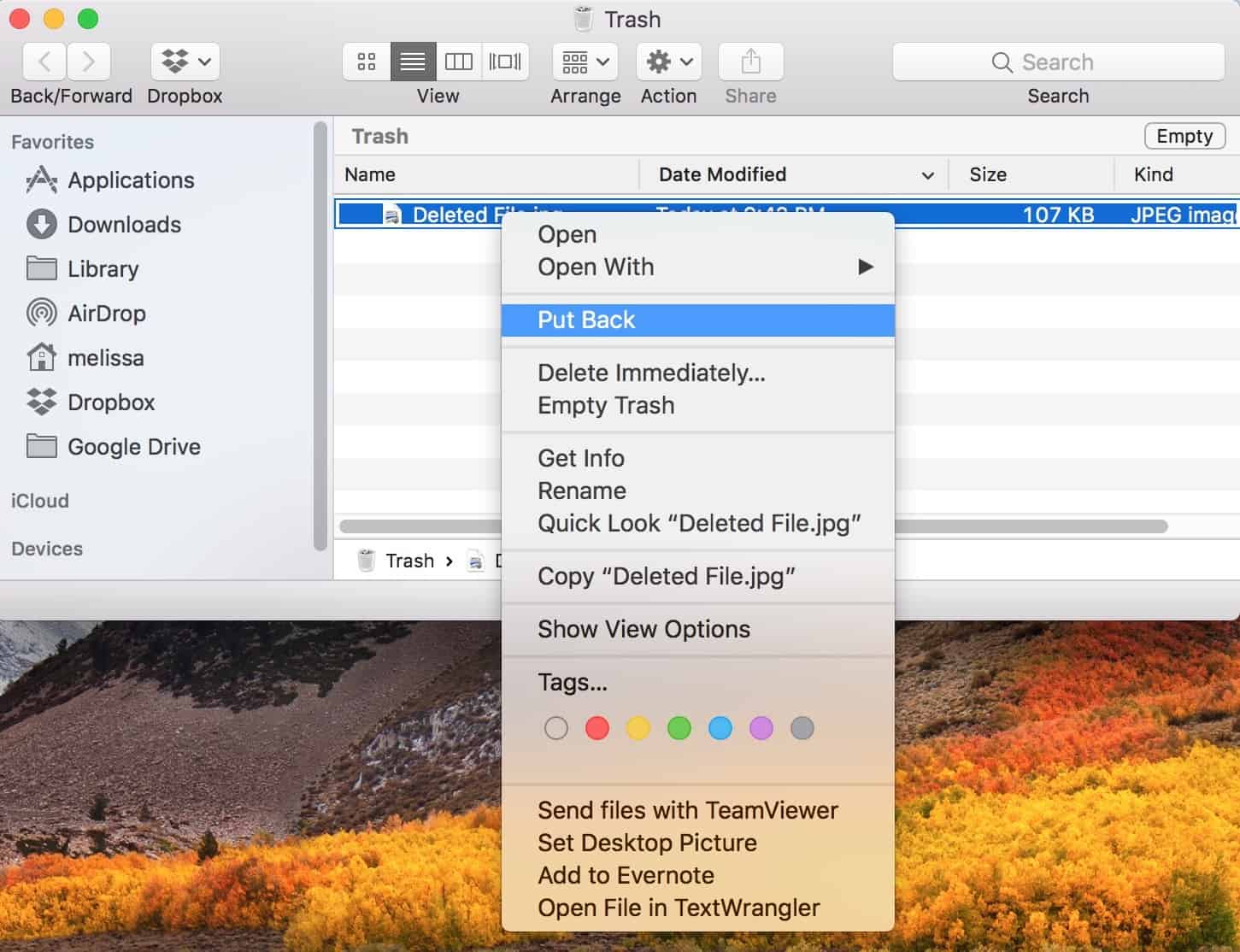The width and height of the screenshot is (1240, 952).
Task: Open Downloads folder from sidebar
Action: click(x=124, y=225)
